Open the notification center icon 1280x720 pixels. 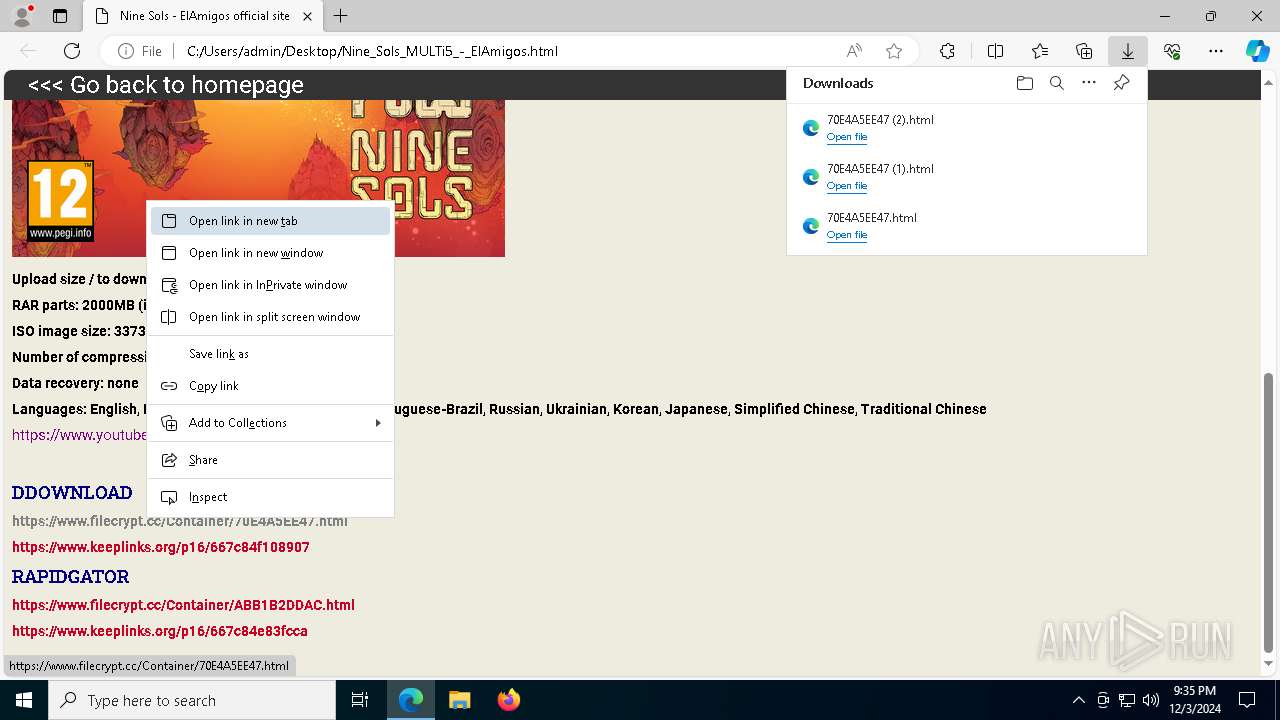tap(1247, 700)
